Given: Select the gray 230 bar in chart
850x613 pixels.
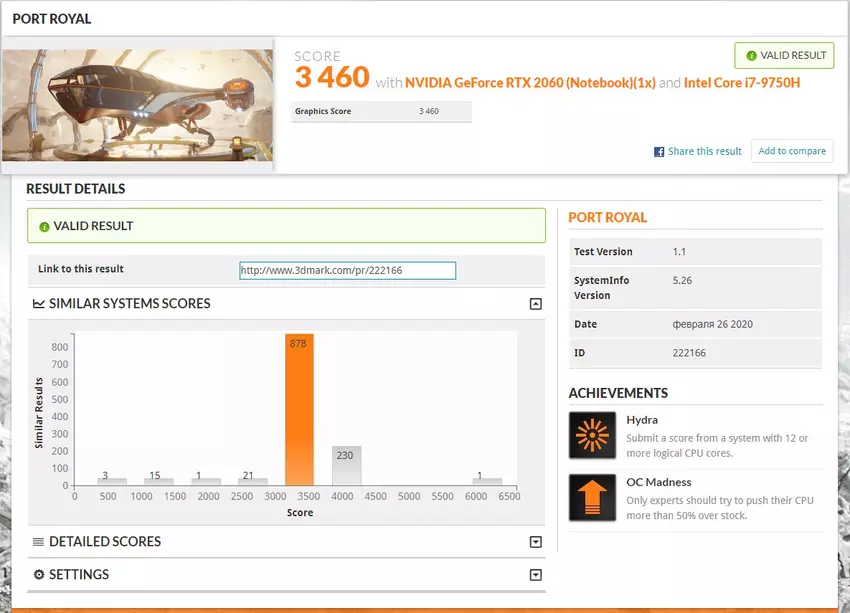Looking at the screenshot, I should [346, 466].
